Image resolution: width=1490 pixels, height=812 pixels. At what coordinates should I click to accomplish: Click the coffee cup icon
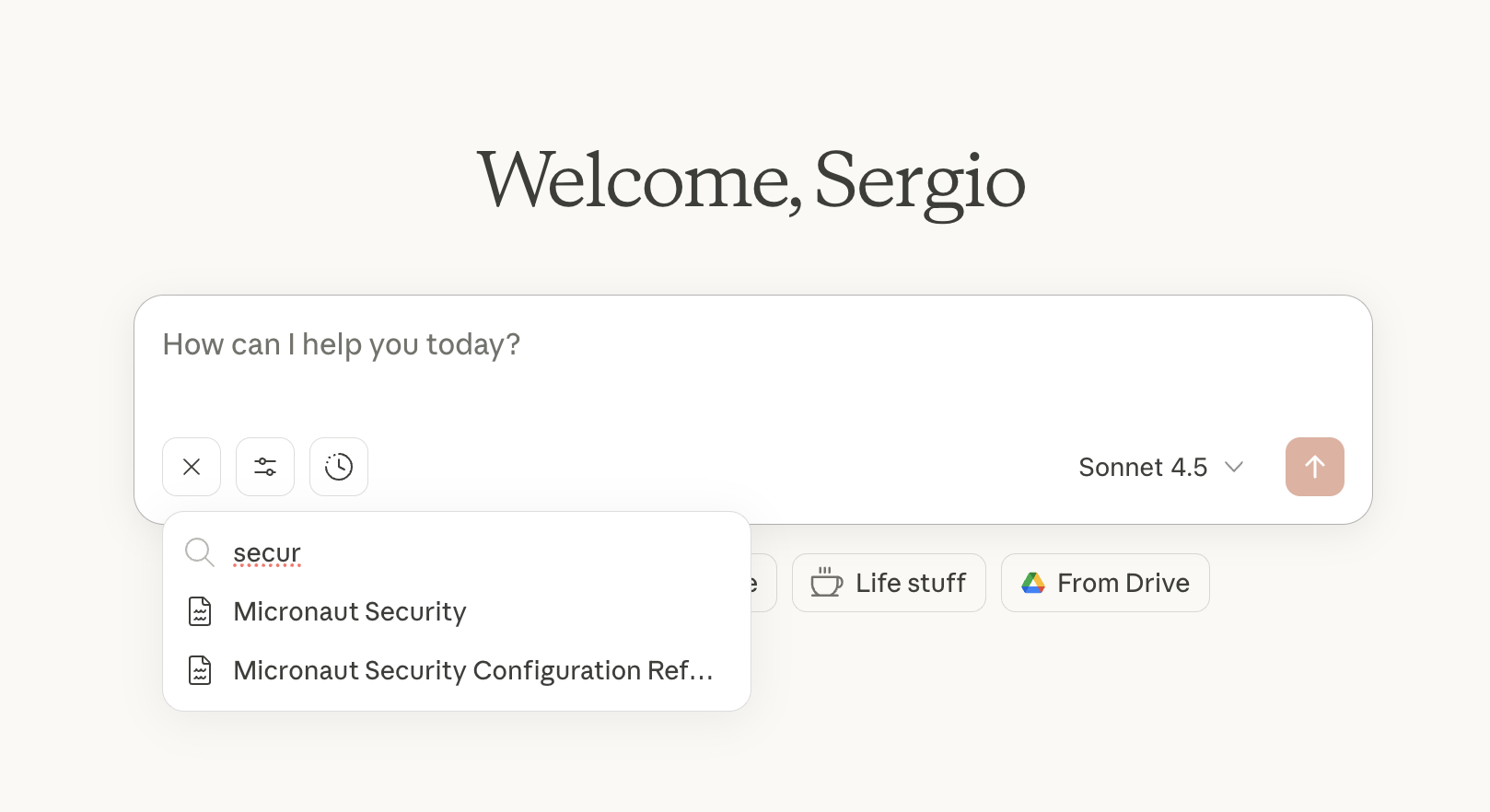pos(826,583)
